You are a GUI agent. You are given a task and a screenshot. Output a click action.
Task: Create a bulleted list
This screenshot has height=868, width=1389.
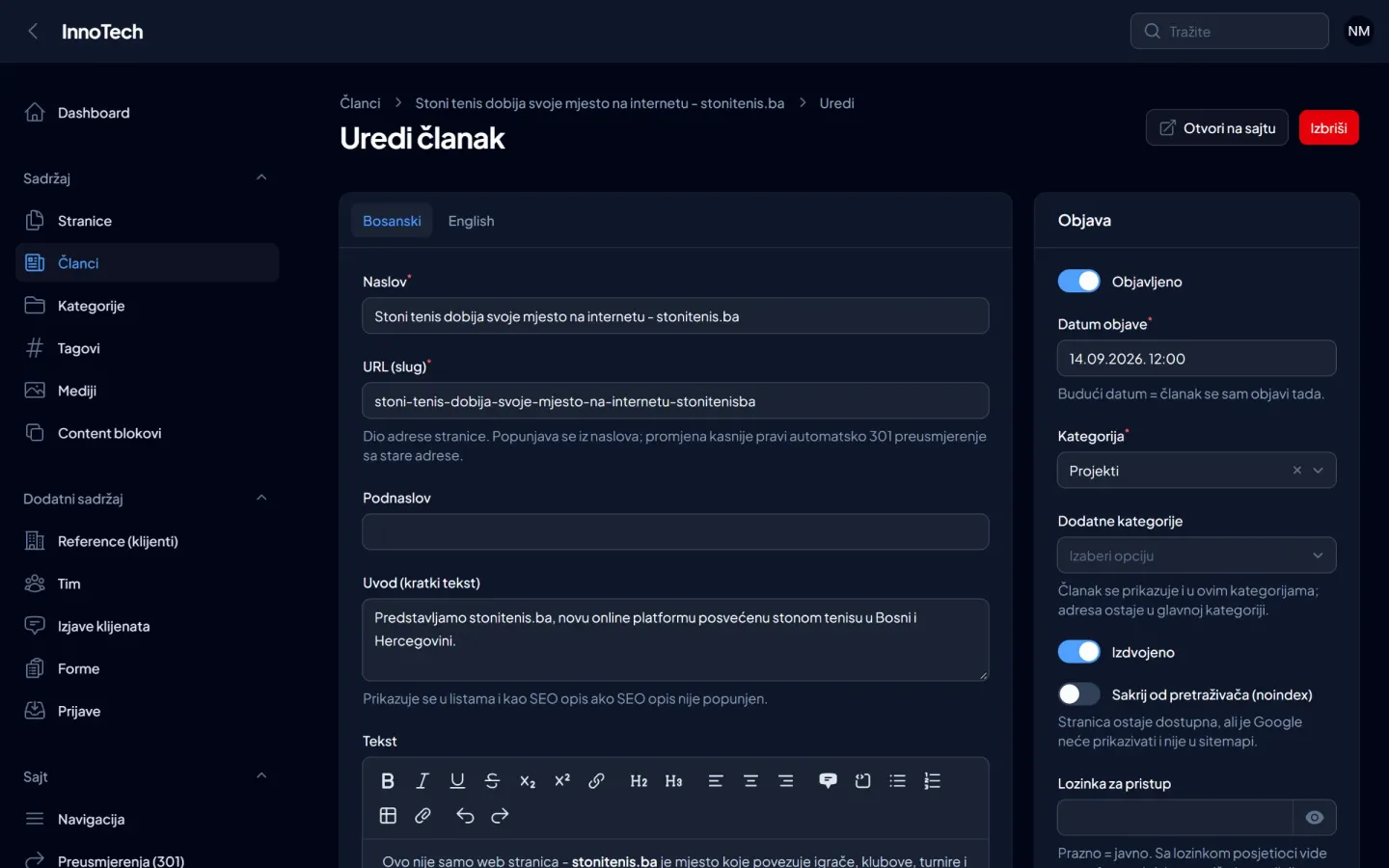coord(898,781)
